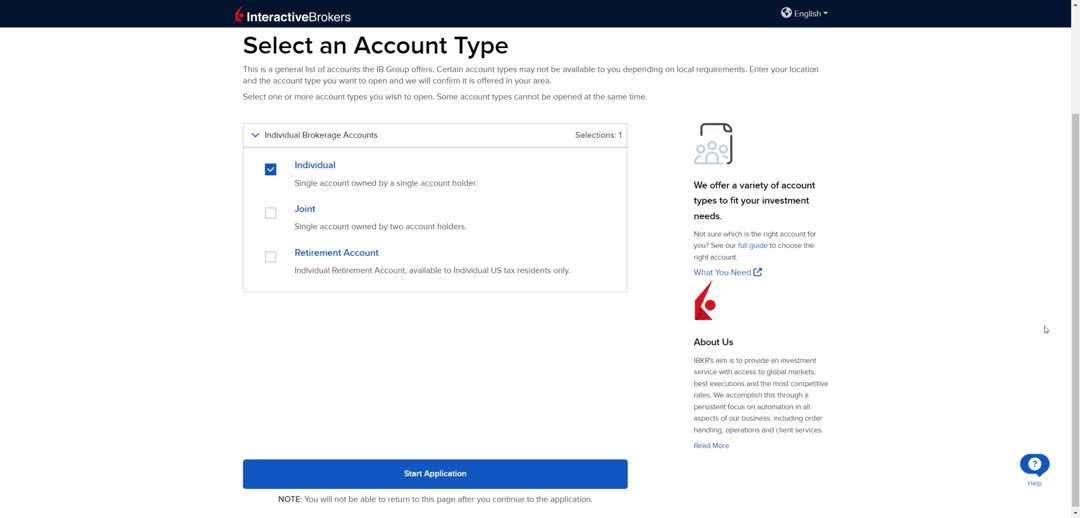This screenshot has height=518, width=1080.
Task: Click 'Single account owned by two account holders.'
Action: 380,227
